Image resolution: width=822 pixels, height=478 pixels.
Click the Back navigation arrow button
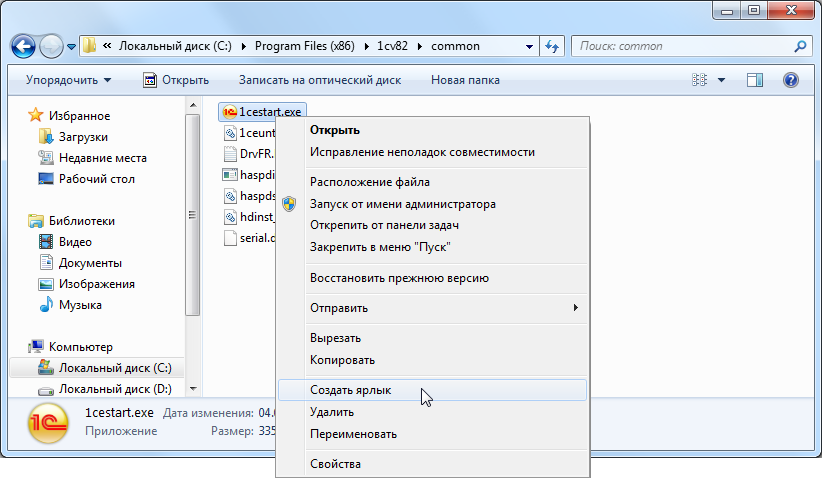click(x=24, y=46)
